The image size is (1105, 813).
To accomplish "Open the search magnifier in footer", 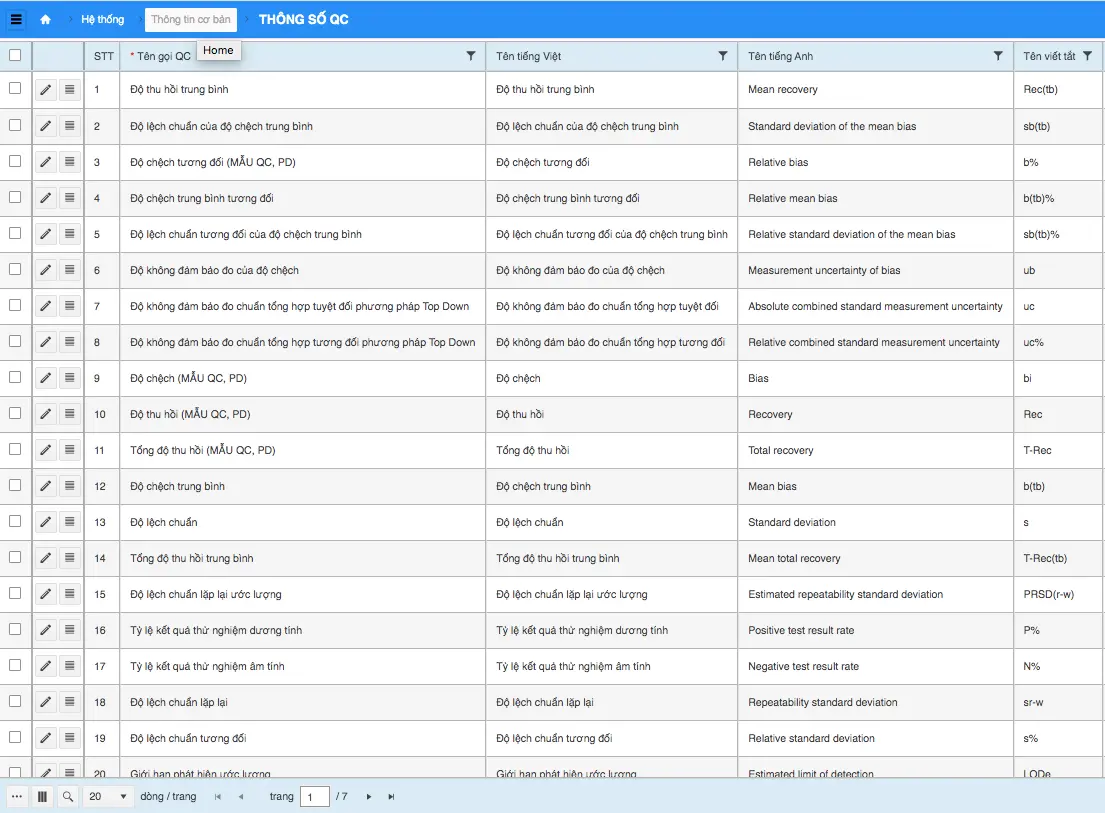I will (x=68, y=796).
